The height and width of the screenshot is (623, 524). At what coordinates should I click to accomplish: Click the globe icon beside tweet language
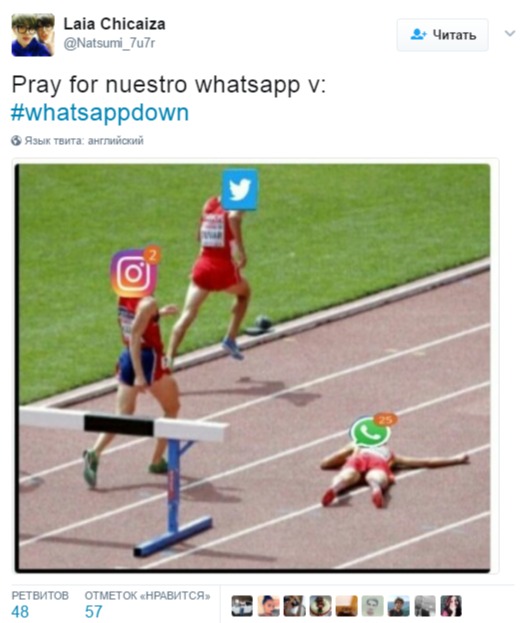[x=16, y=141]
